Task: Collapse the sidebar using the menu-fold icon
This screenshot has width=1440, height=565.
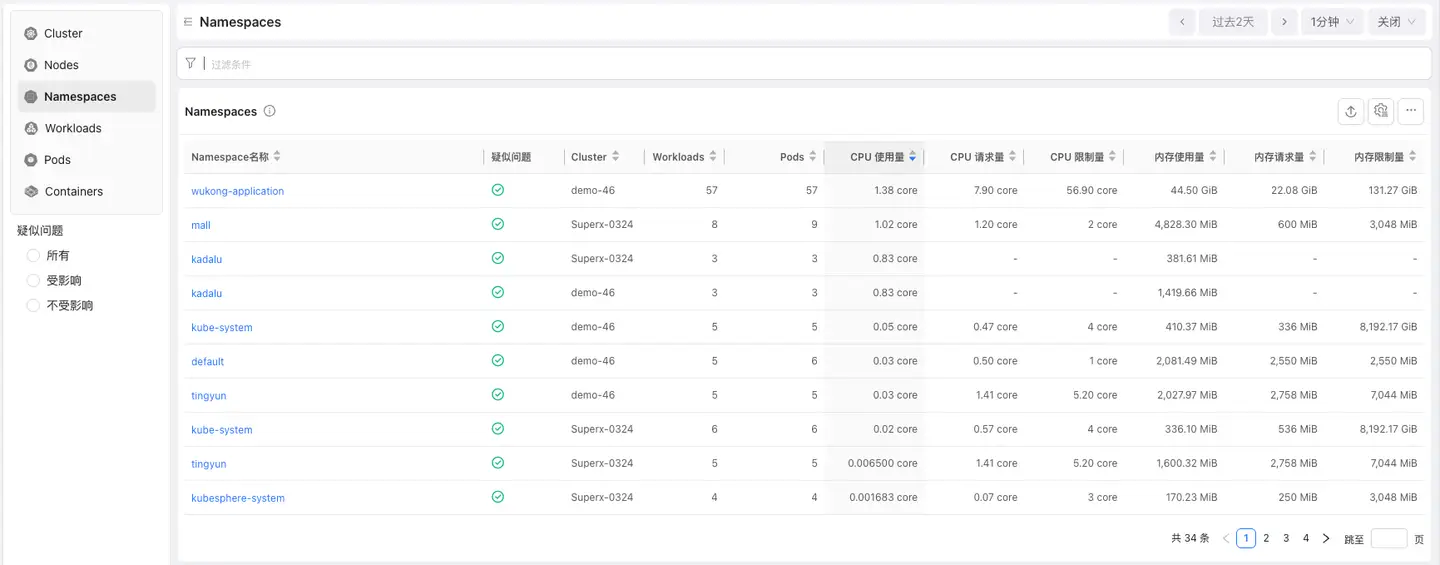Action: pyautogui.click(x=188, y=22)
